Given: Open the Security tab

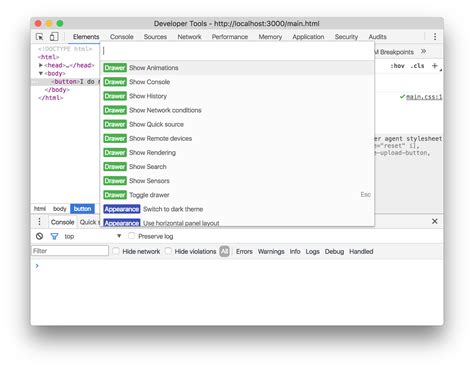Looking at the screenshot, I should [346, 37].
